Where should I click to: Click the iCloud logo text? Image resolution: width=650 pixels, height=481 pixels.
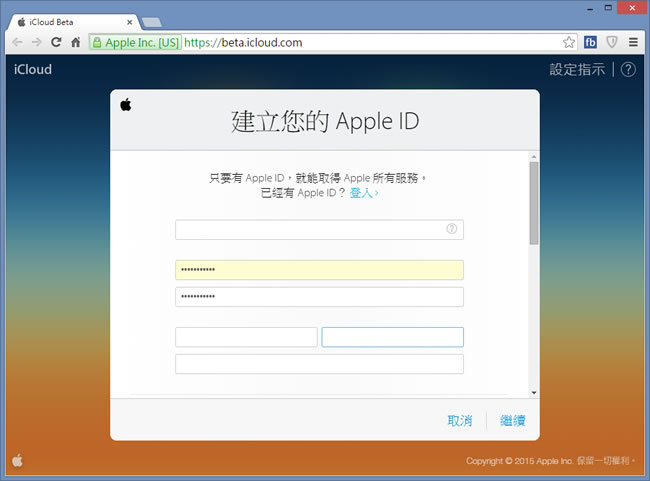[x=33, y=69]
